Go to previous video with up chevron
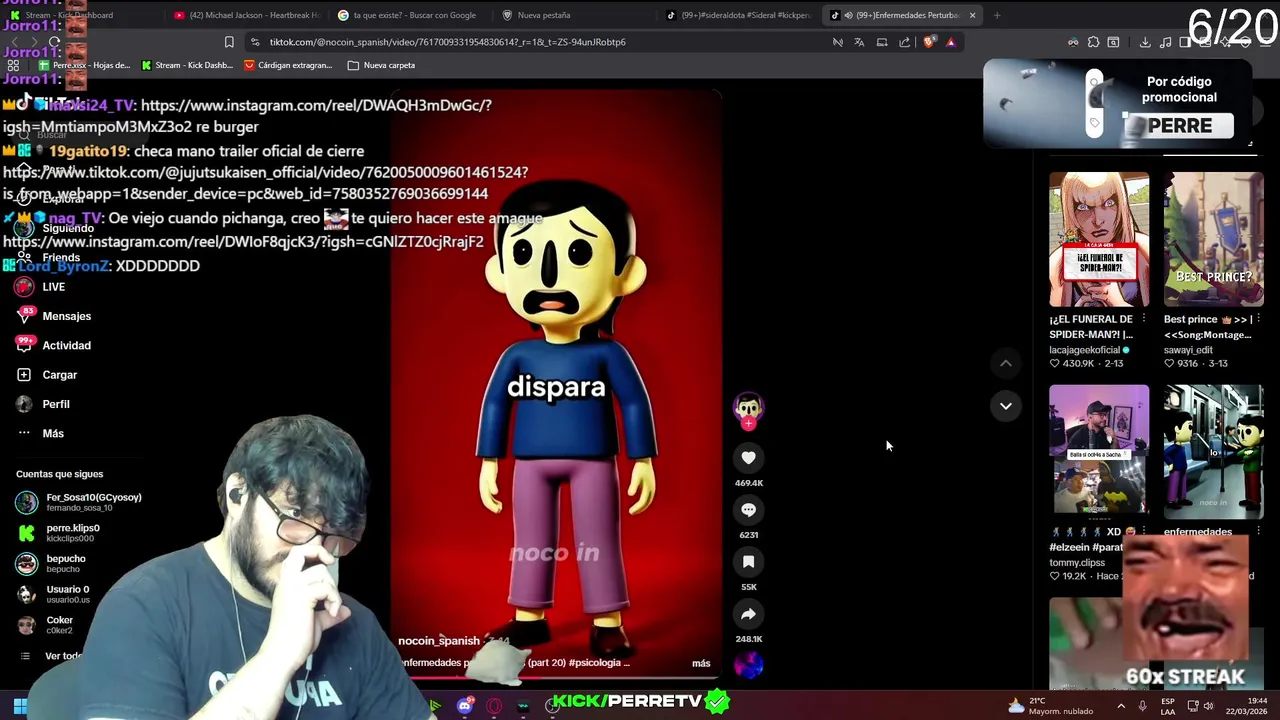Viewport: 1280px width, 720px height. 1006,364
